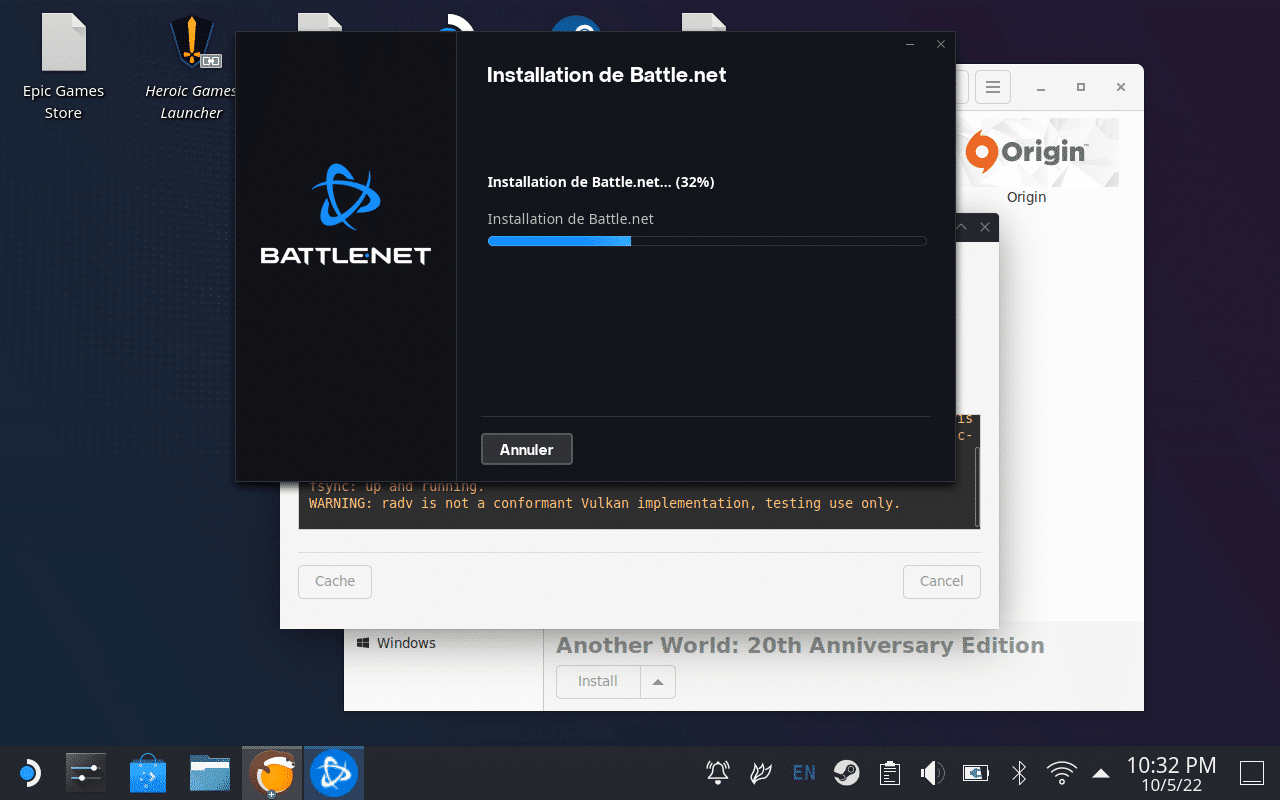The width and height of the screenshot is (1280, 800).
Task: Open the Wi-Fi network tray icon
Action: pyautogui.click(x=1061, y=772)
